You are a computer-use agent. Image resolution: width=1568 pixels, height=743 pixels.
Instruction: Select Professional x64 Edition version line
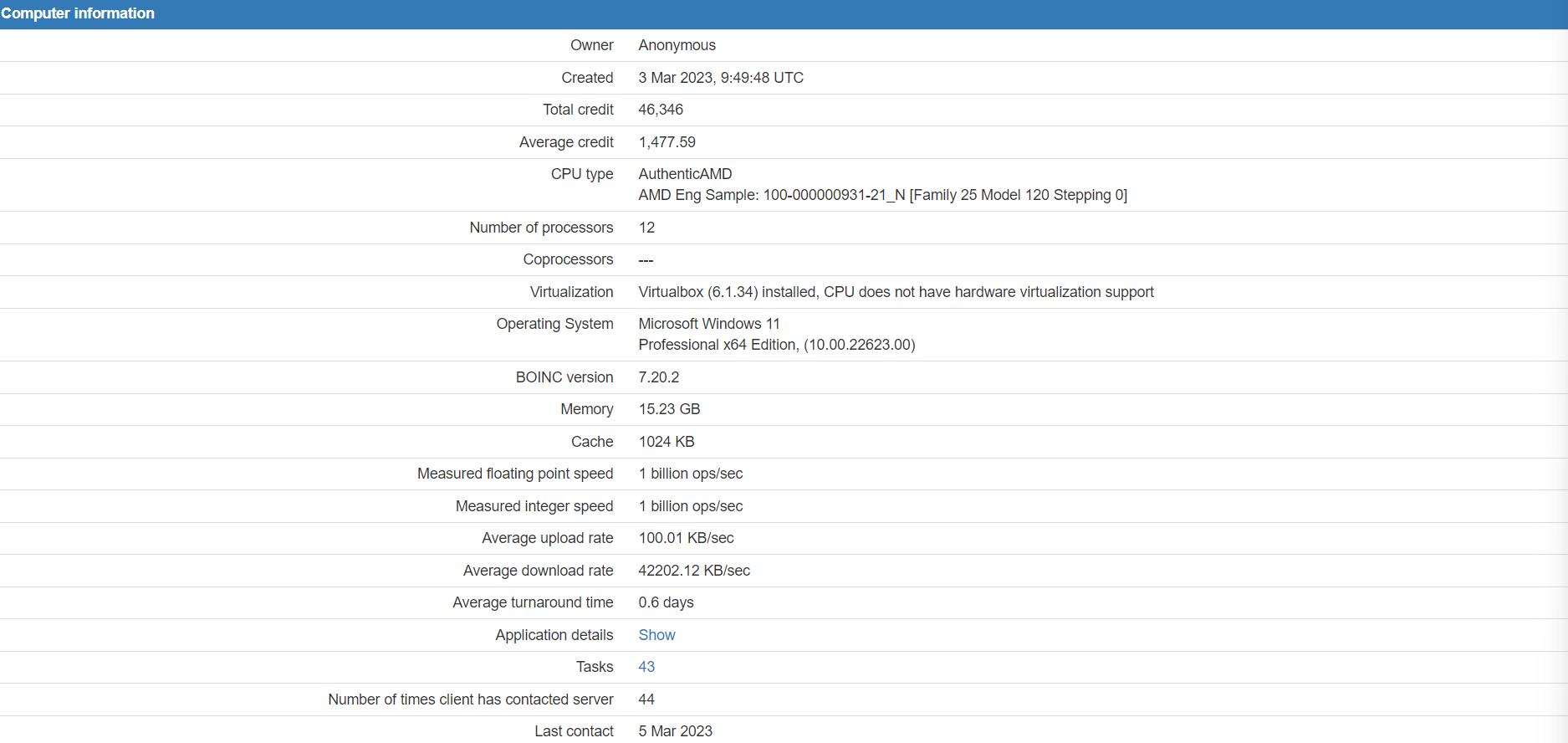(x=777, y=345)
